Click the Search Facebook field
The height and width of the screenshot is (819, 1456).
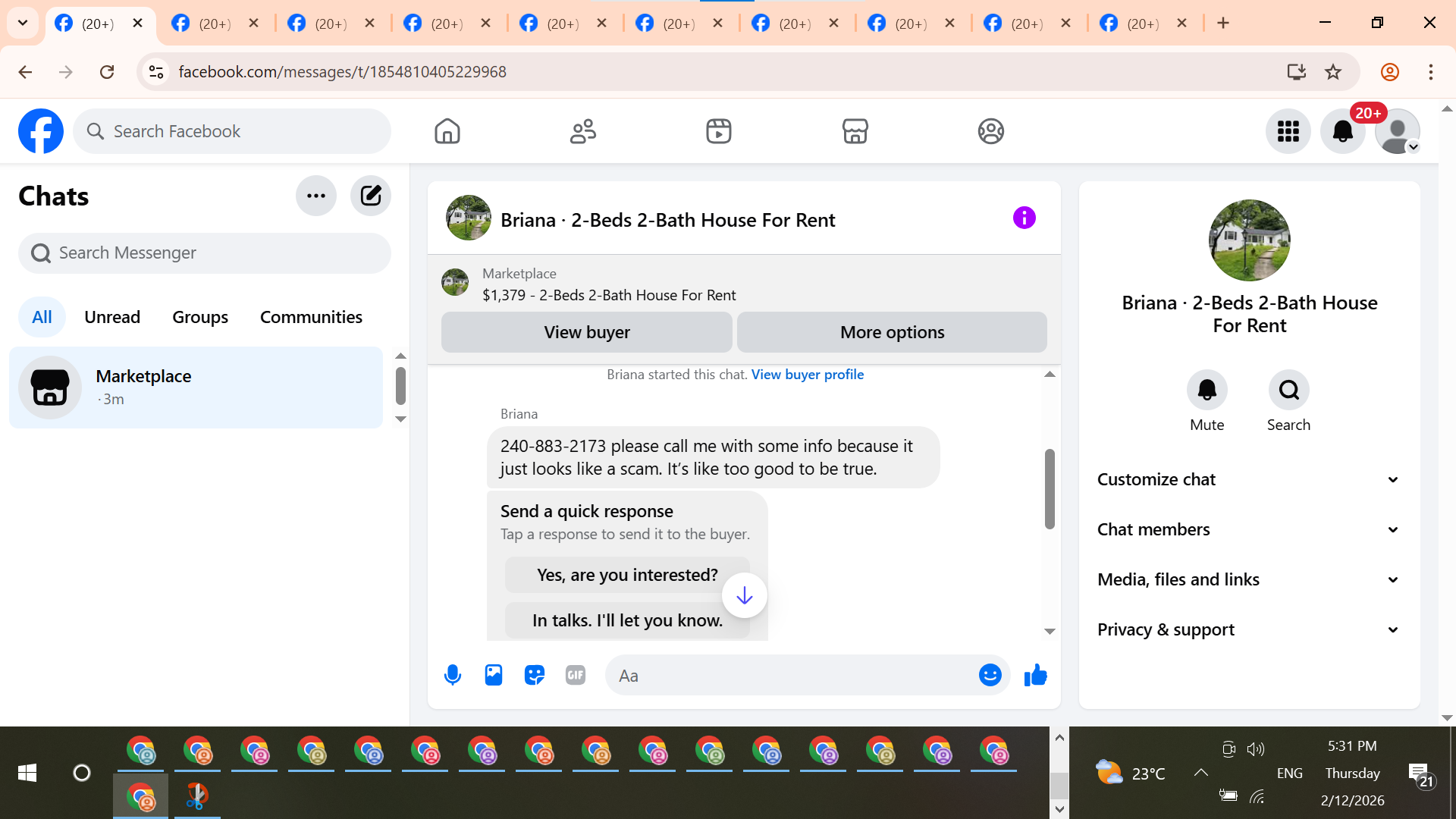[x=232, y=131]
